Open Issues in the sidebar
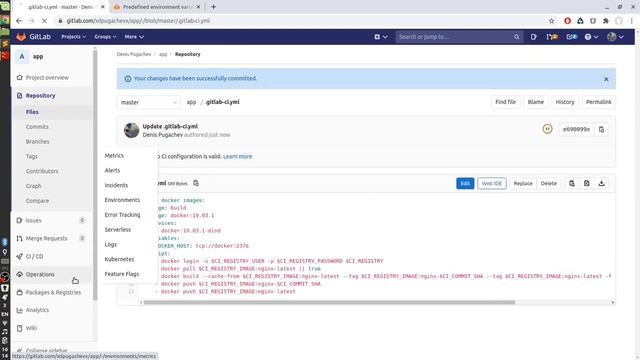This screenshot has width=640, height=360. coord(33,220)
